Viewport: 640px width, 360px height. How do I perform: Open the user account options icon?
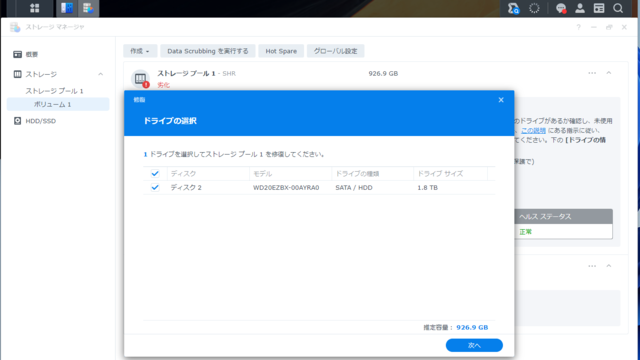pos(580,8)
